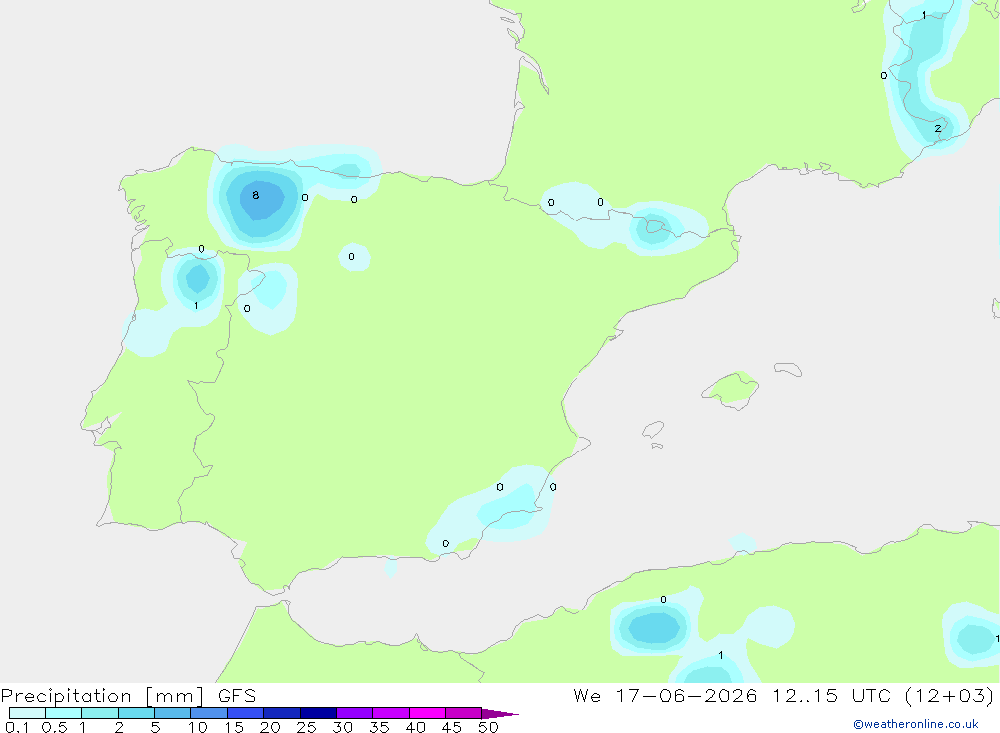
Task: Click the '50' legend scale label
Action: point(489,727)
